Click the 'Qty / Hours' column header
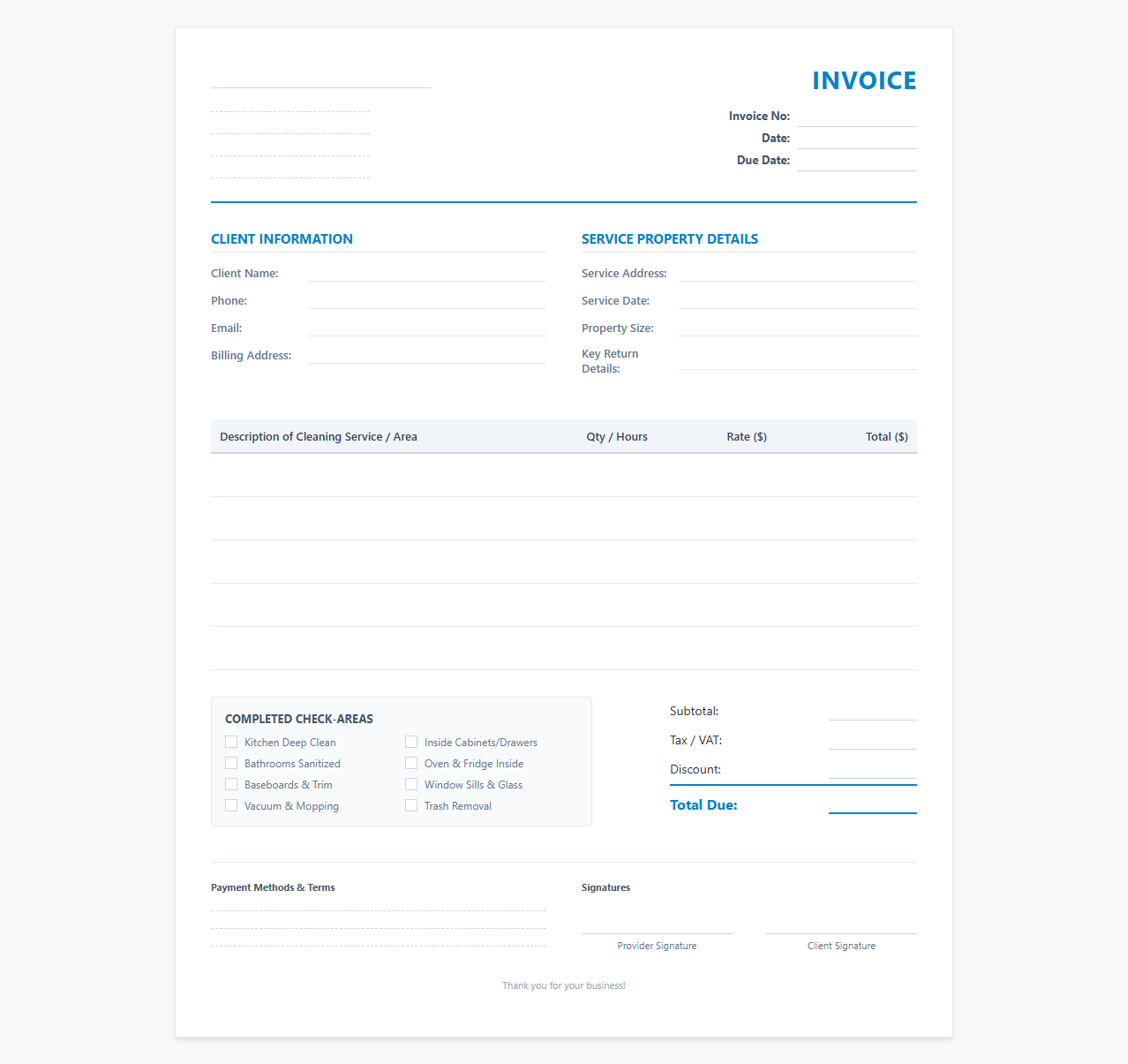This screenshot has height=1064, width=1128. pyautogui.click(x=617, y=437)
